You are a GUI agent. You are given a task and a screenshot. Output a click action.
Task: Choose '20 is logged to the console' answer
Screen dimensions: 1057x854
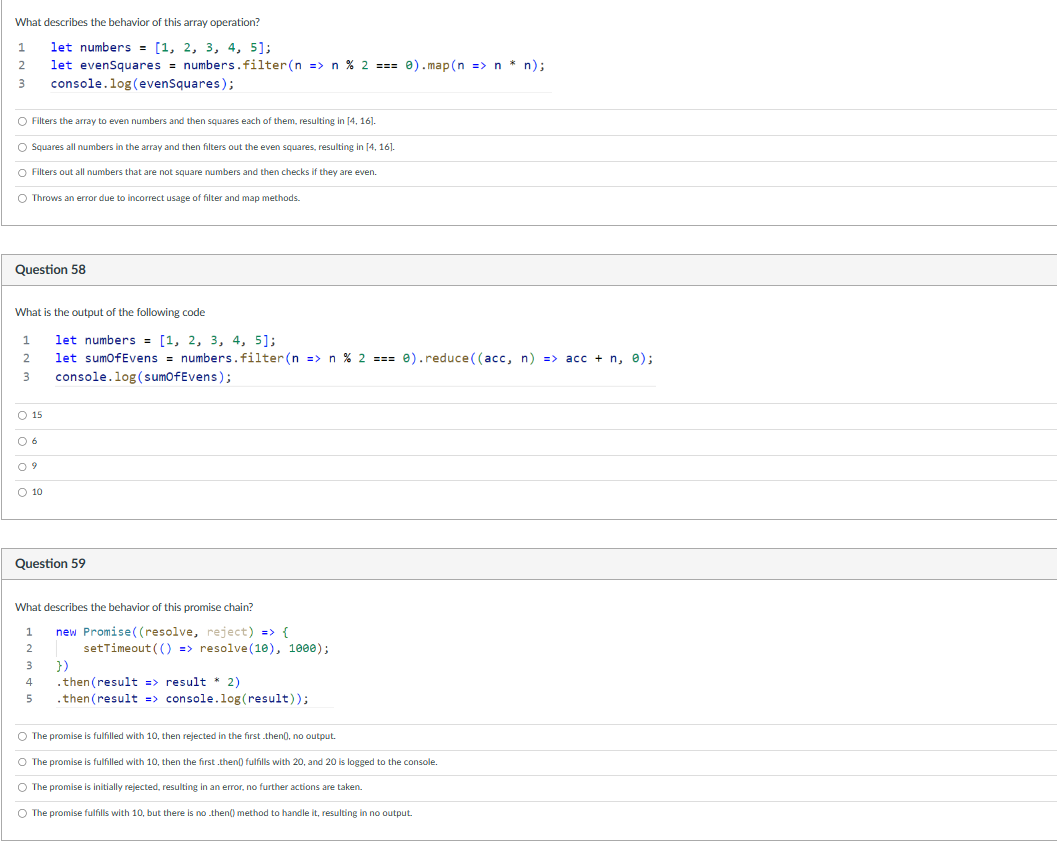[x=22, y=762]
